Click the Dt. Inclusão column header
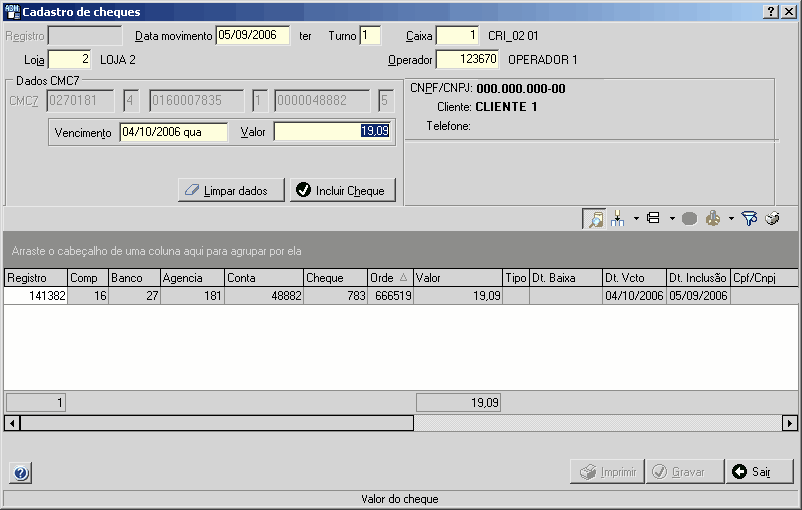 pos(698,278)
